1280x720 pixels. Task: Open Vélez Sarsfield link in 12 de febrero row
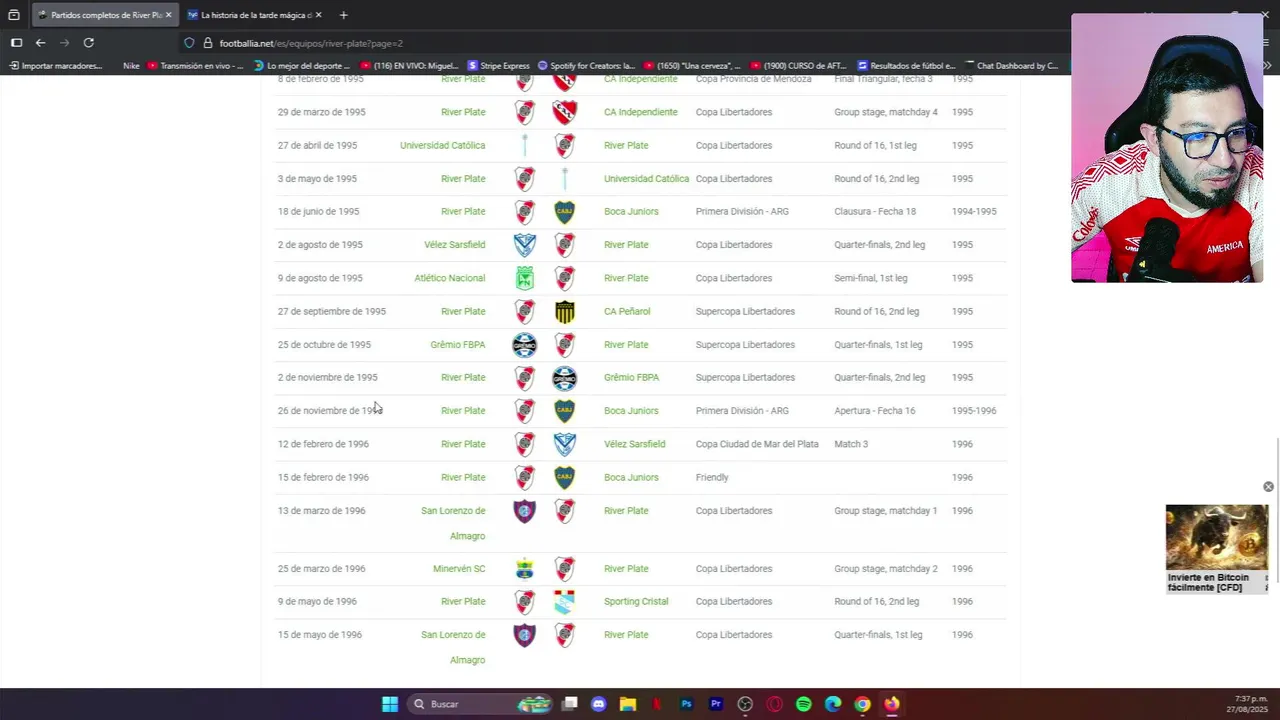634,444
